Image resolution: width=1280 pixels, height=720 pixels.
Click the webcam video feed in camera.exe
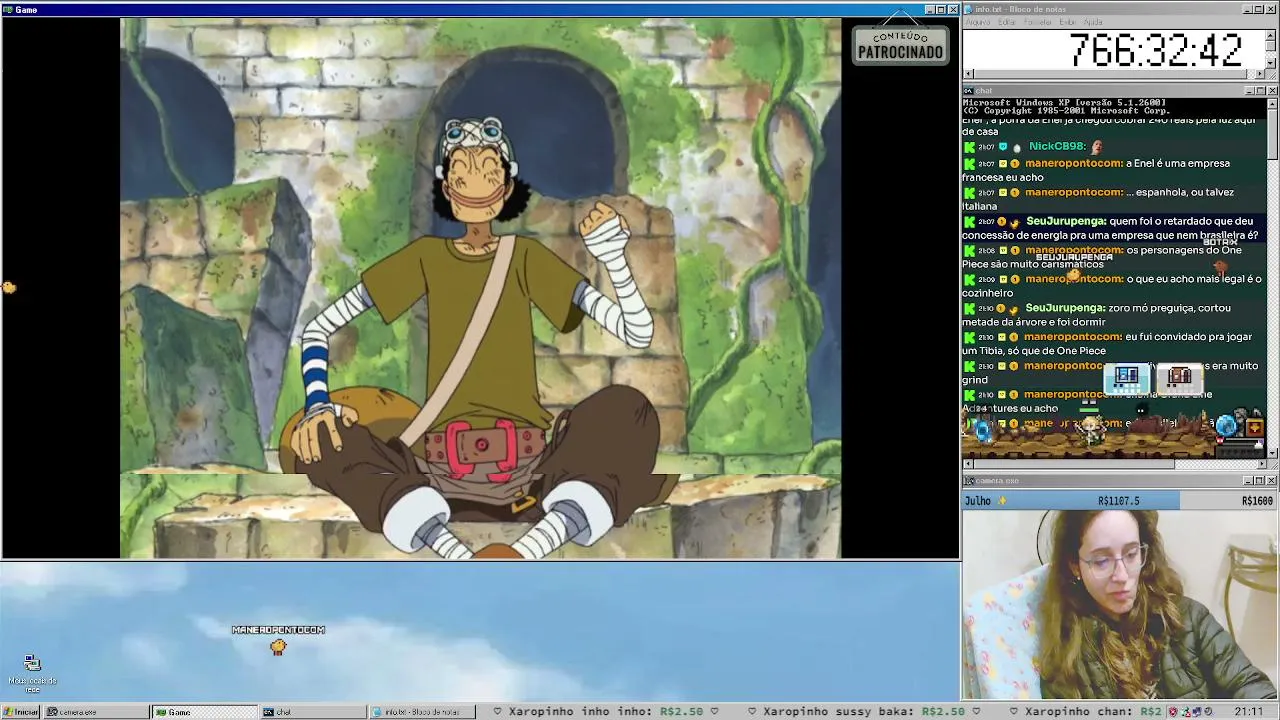[1120, 605]
